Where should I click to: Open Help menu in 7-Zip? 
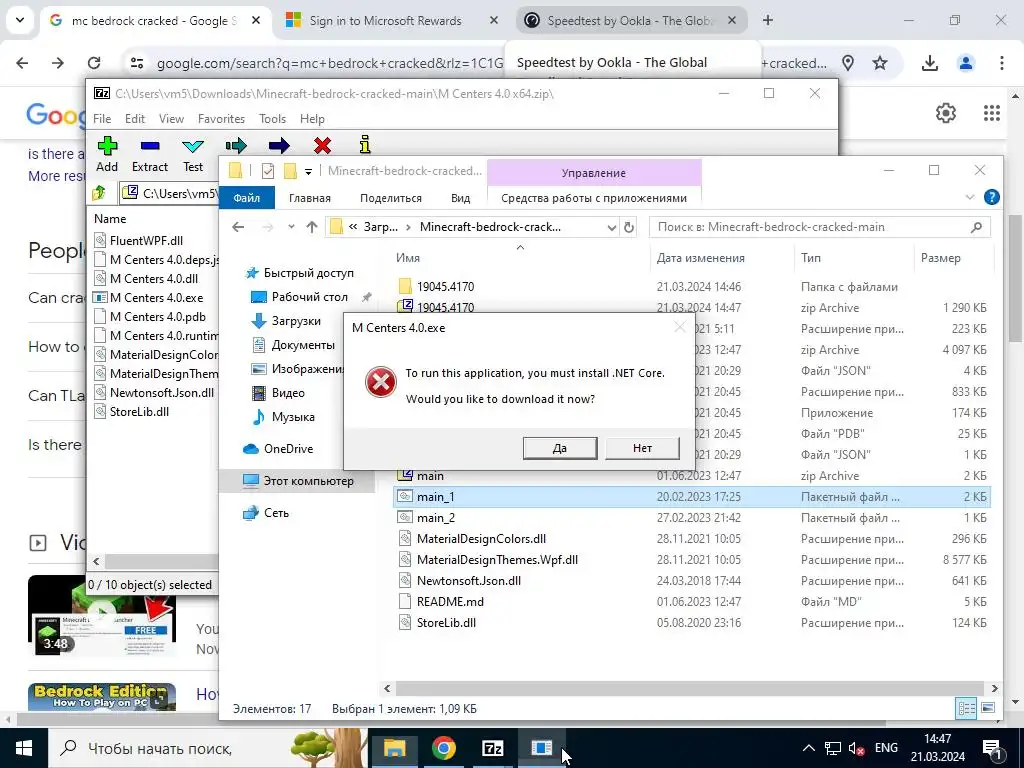coord(312,119)
